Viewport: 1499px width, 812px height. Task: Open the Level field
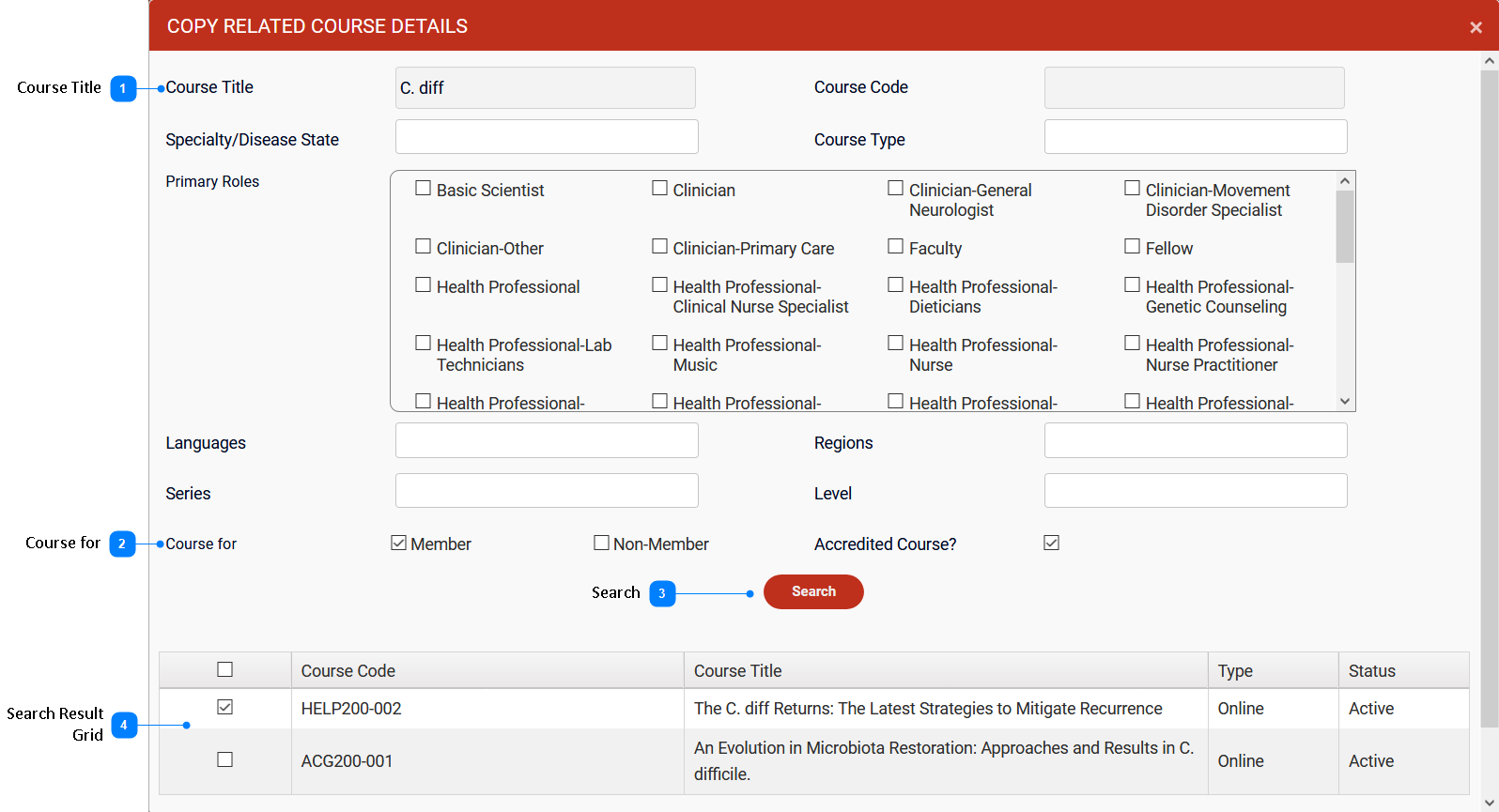click(x=1196, y=491)
